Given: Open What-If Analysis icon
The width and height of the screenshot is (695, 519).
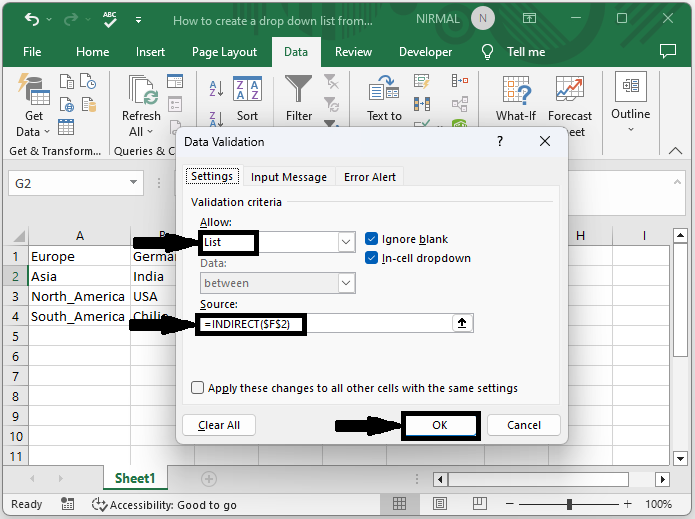Looking at the screenshot, I should click(516, 90).
